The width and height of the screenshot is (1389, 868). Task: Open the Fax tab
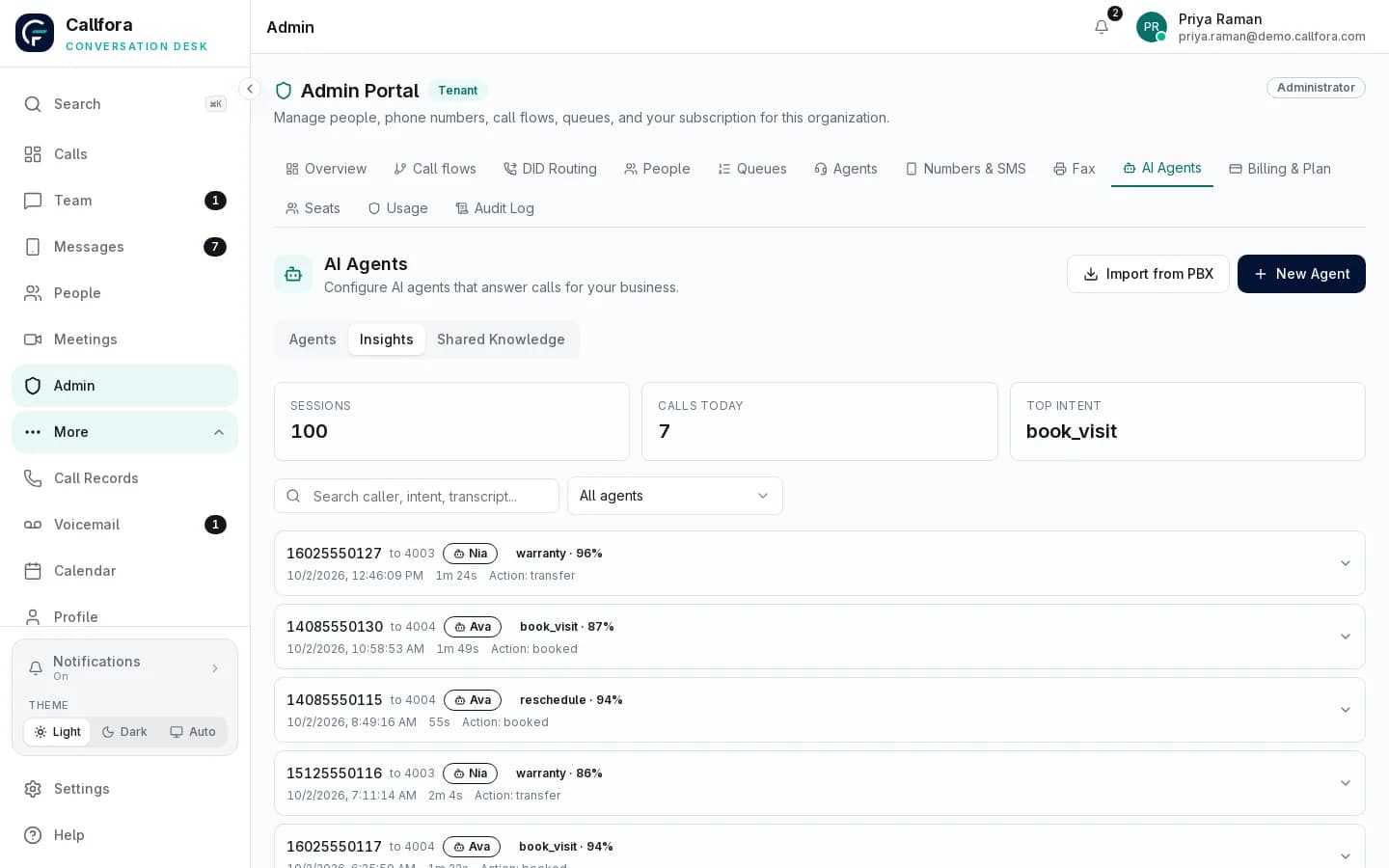pyautogui.click(x=1075, y=169)
